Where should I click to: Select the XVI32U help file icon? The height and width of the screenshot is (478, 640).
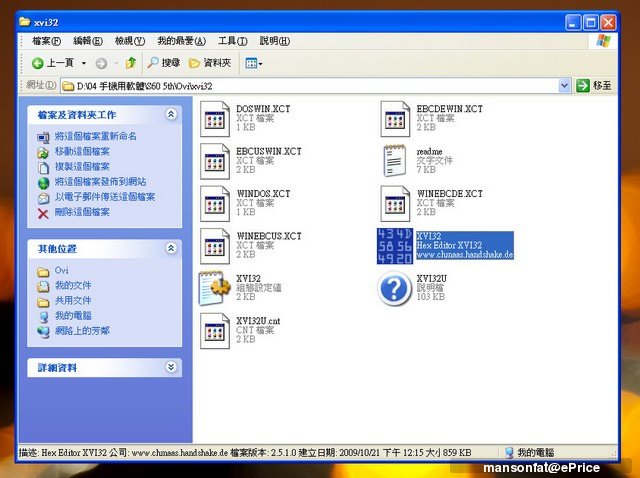(394, 289)
